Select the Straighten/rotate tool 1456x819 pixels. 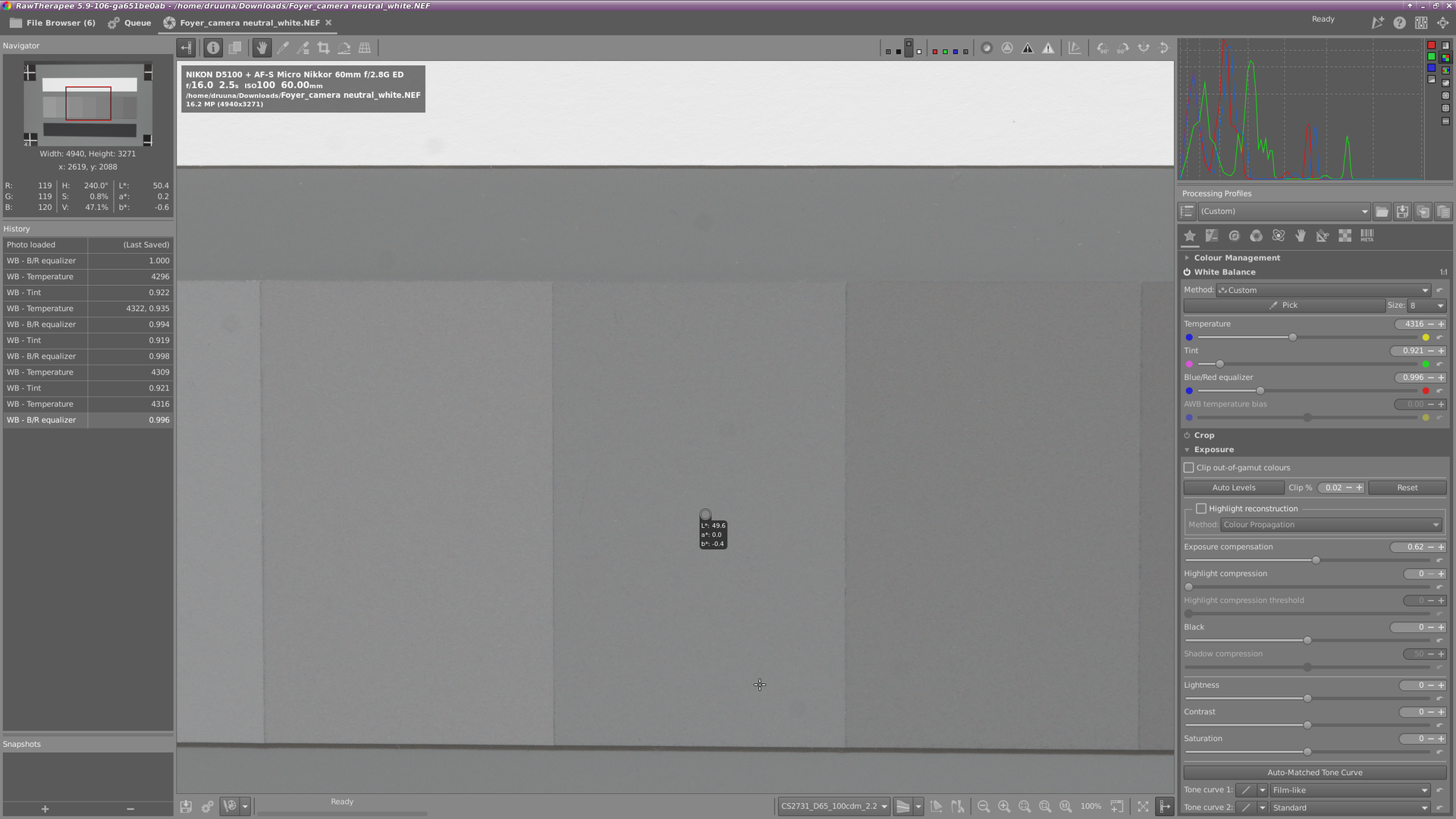tap(344, 48)
